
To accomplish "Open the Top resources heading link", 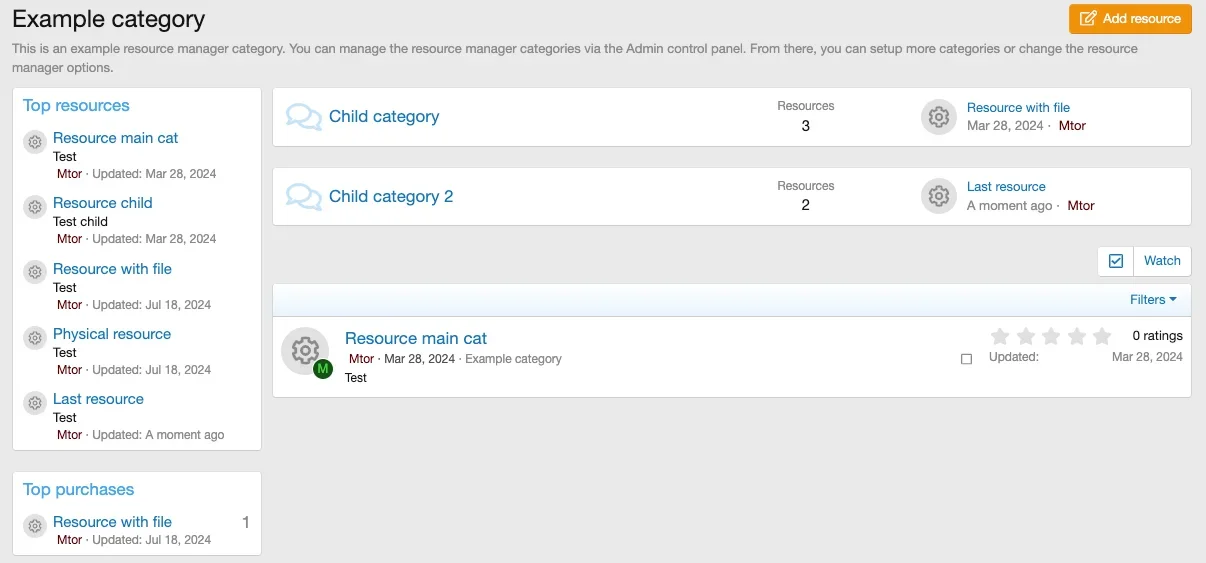I will (76, 106).
